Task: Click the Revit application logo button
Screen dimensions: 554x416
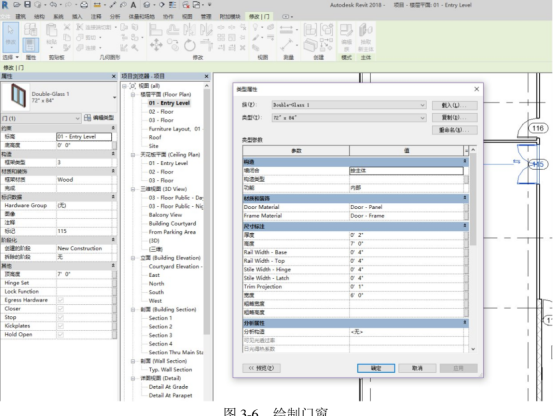Action: (x=5, y=5)
